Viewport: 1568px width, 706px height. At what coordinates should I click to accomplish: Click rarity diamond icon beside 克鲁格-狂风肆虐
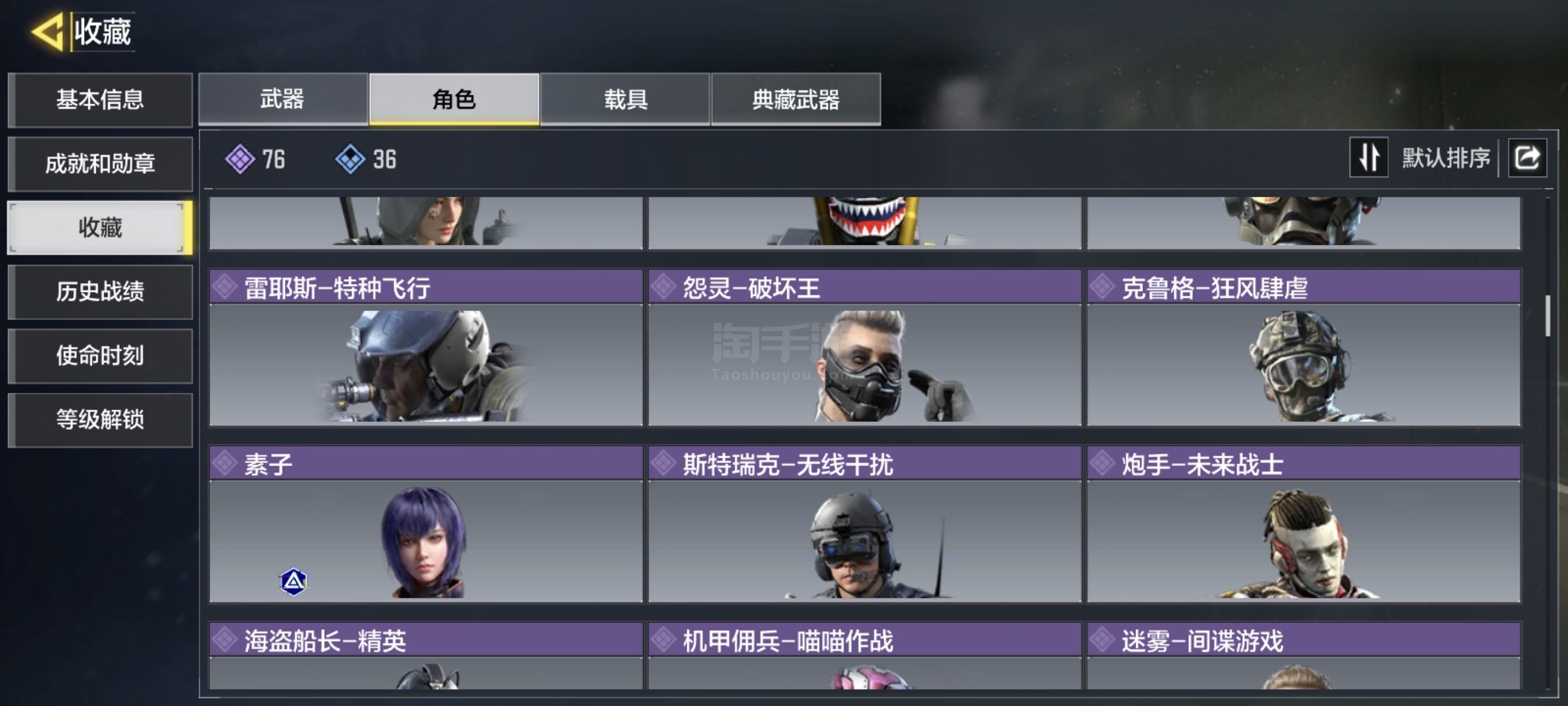pos(1102,287)
